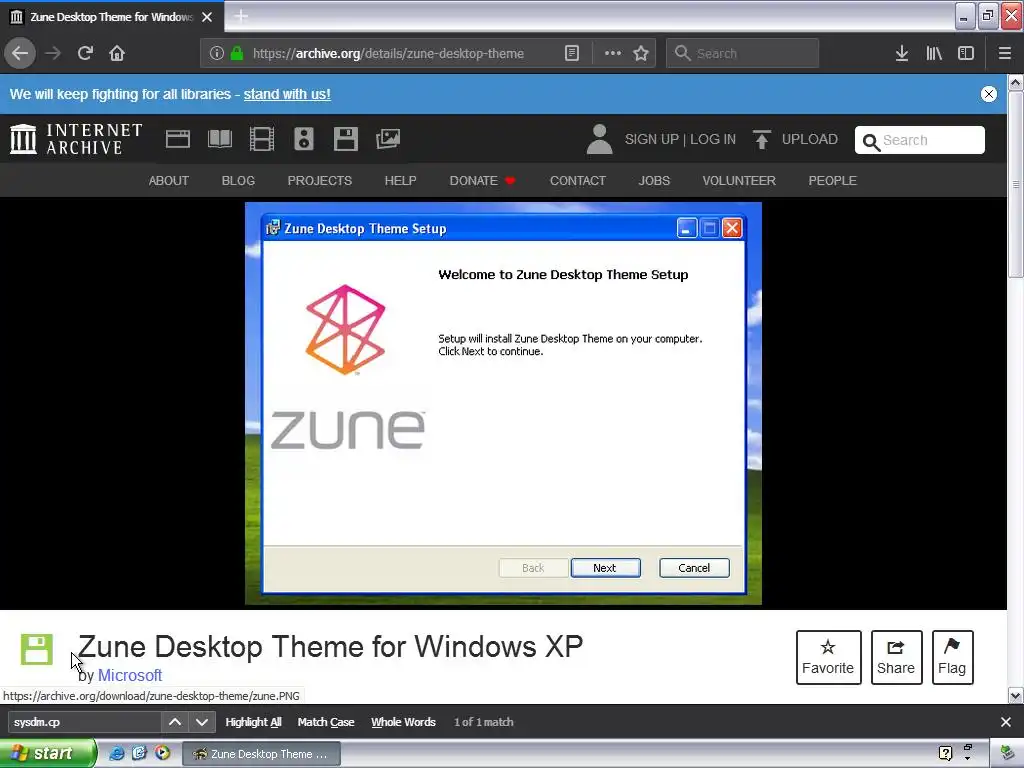The width and height of the screenshot is (1024, 768).
Task: Close the Zune Desktop Theme tab
Action: point(207,17)
